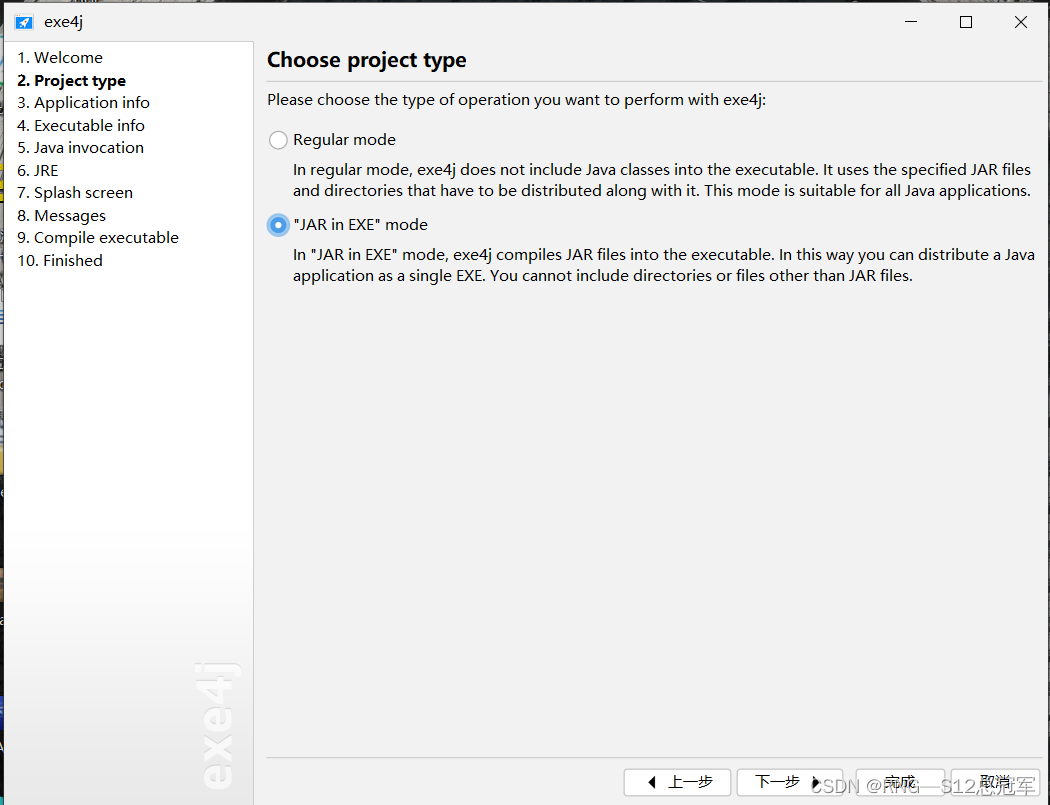Close the exe4j window

[1021, 22]
